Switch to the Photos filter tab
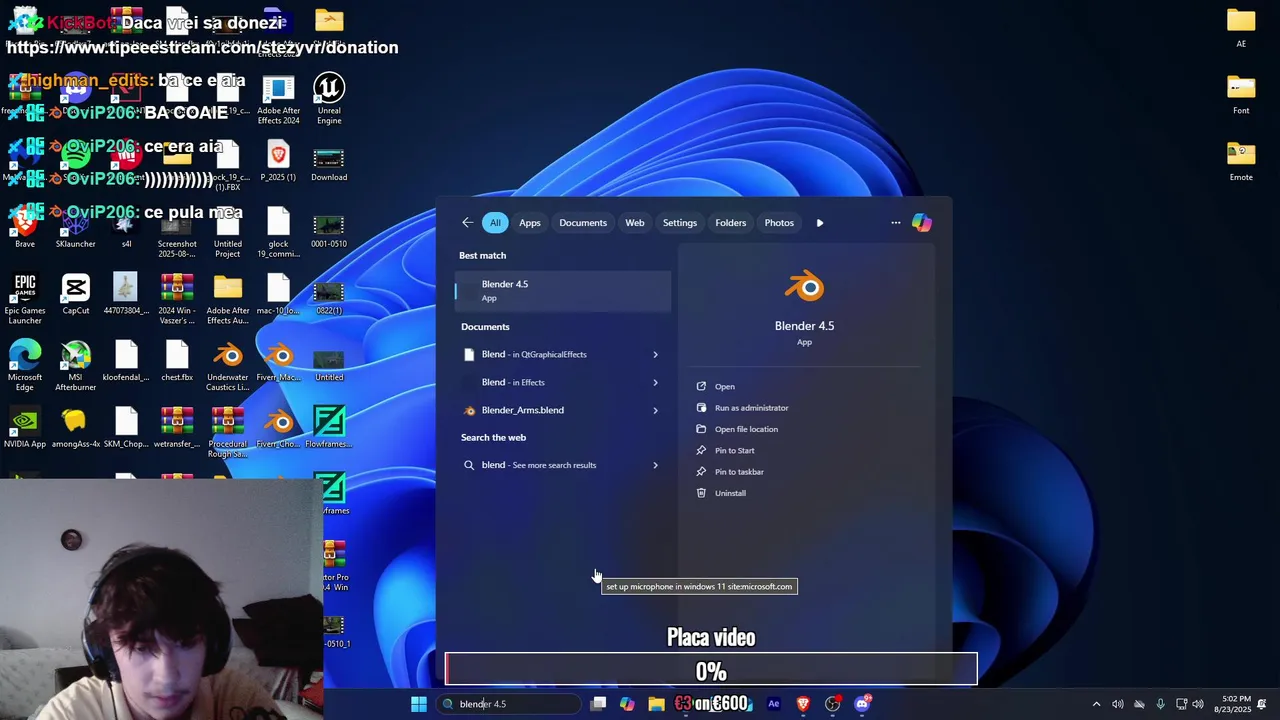The width and height of the screenshot is (1280, 720). pyautogui.click(x=779, y=223)
